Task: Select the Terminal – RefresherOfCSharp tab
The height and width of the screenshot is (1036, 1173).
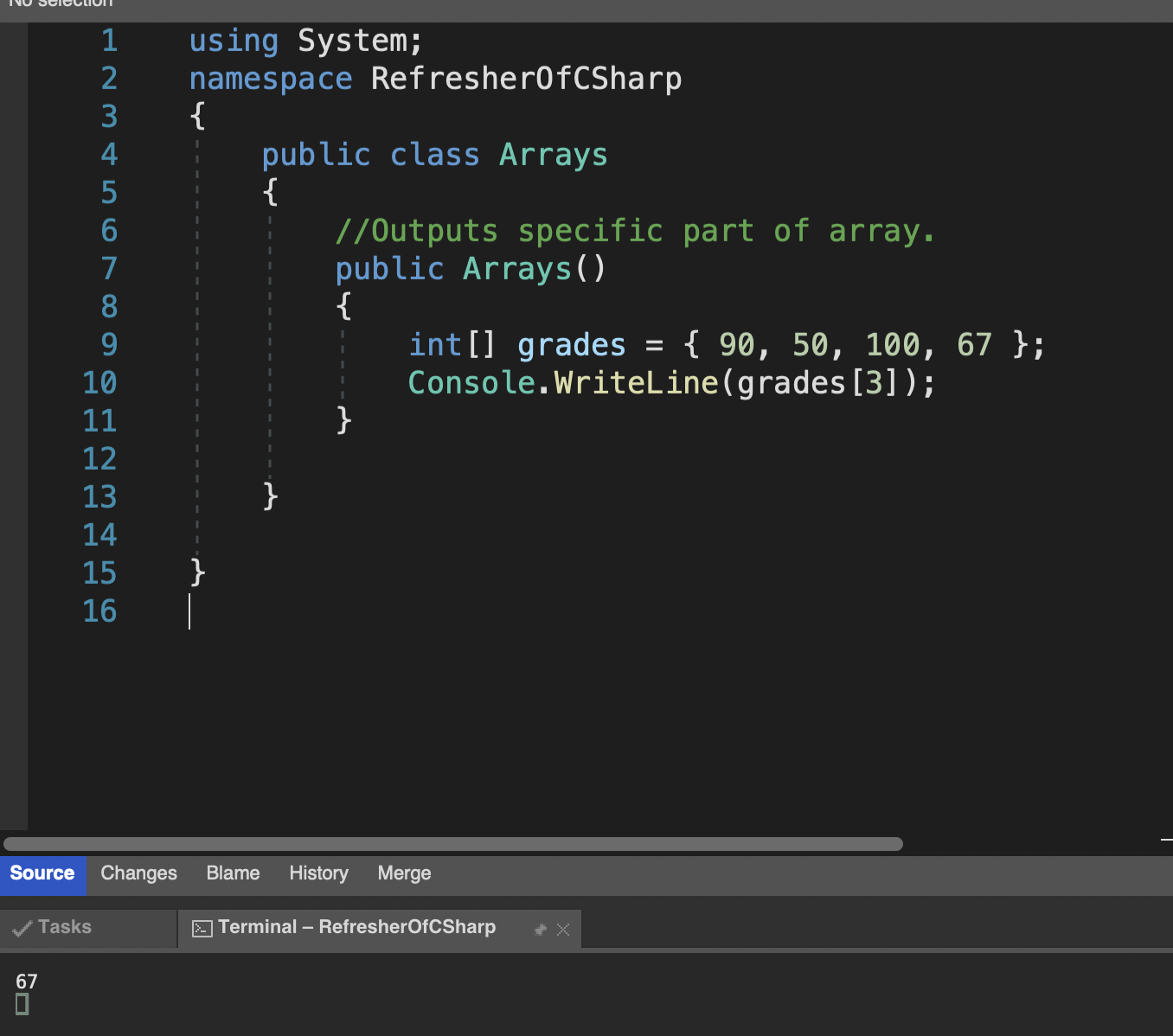Action: pos(379,928)
